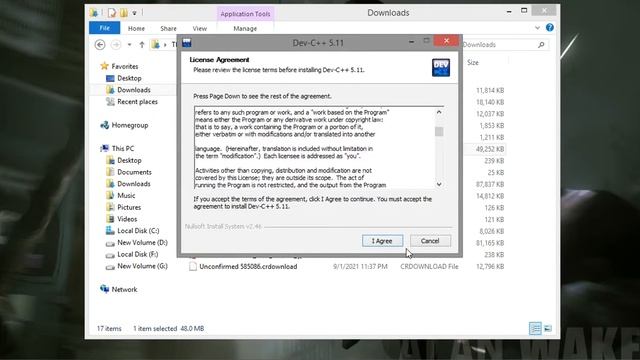
Task: Open New Volume (G:)
Action: coord(142,266)
